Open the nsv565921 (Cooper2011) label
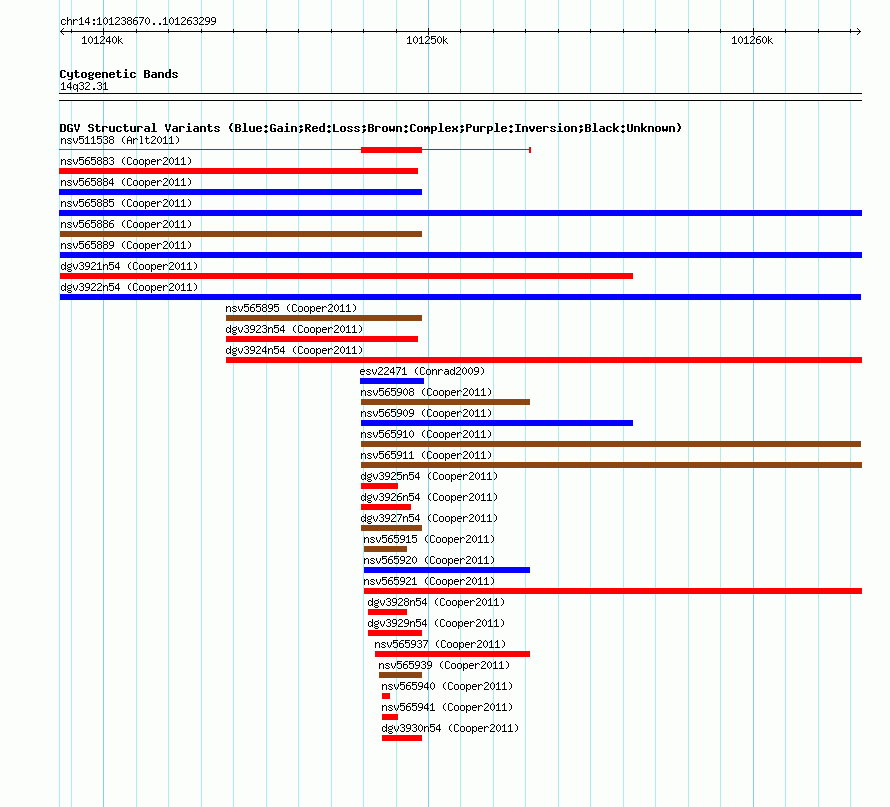Viewport: 890px width, 807px height. (x=429, y=581)
